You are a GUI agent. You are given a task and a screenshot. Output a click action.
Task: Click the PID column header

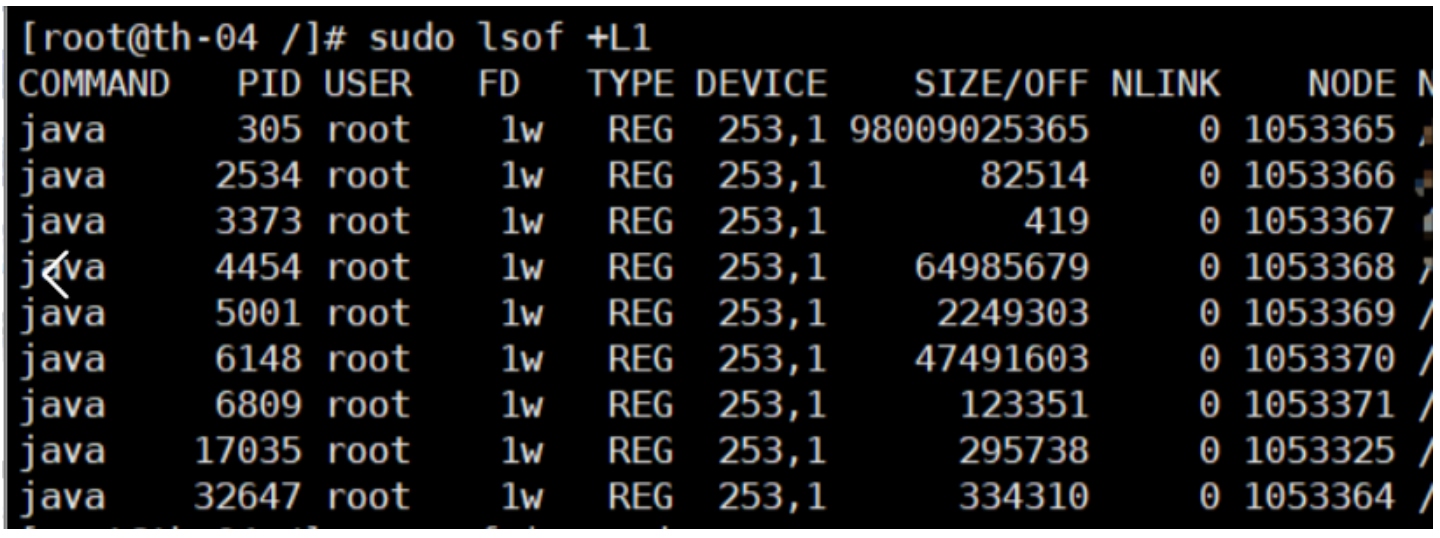[x=266, y=85]
